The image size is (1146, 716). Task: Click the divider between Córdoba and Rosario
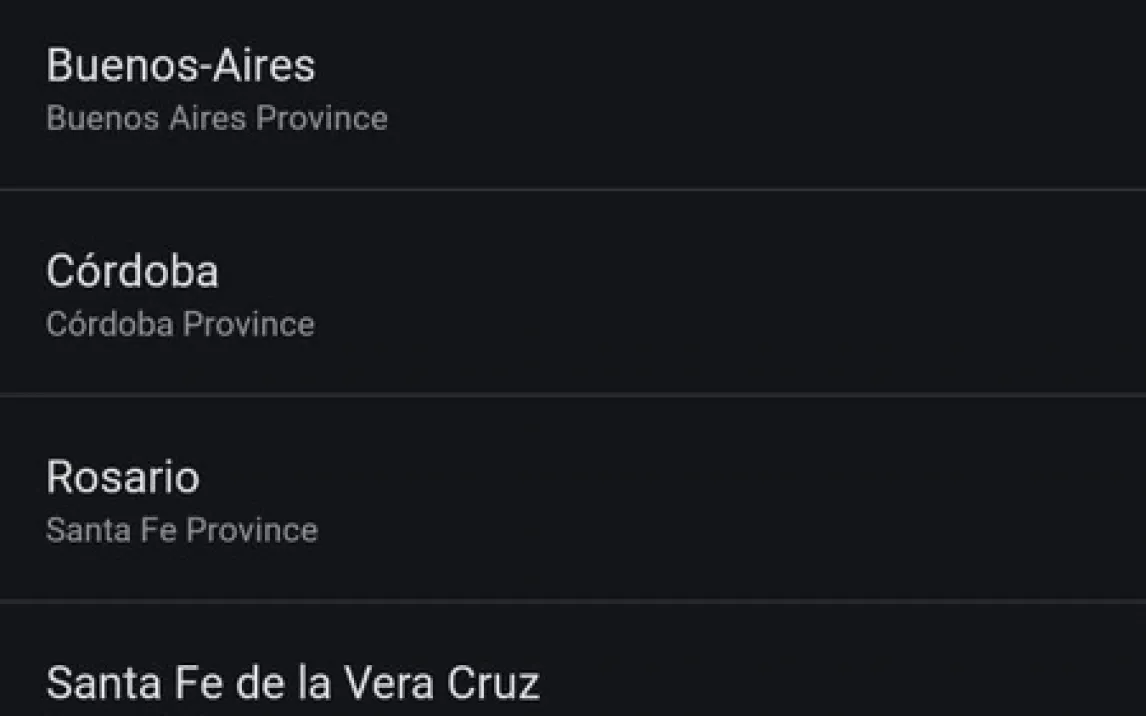(x=573, y=394)
